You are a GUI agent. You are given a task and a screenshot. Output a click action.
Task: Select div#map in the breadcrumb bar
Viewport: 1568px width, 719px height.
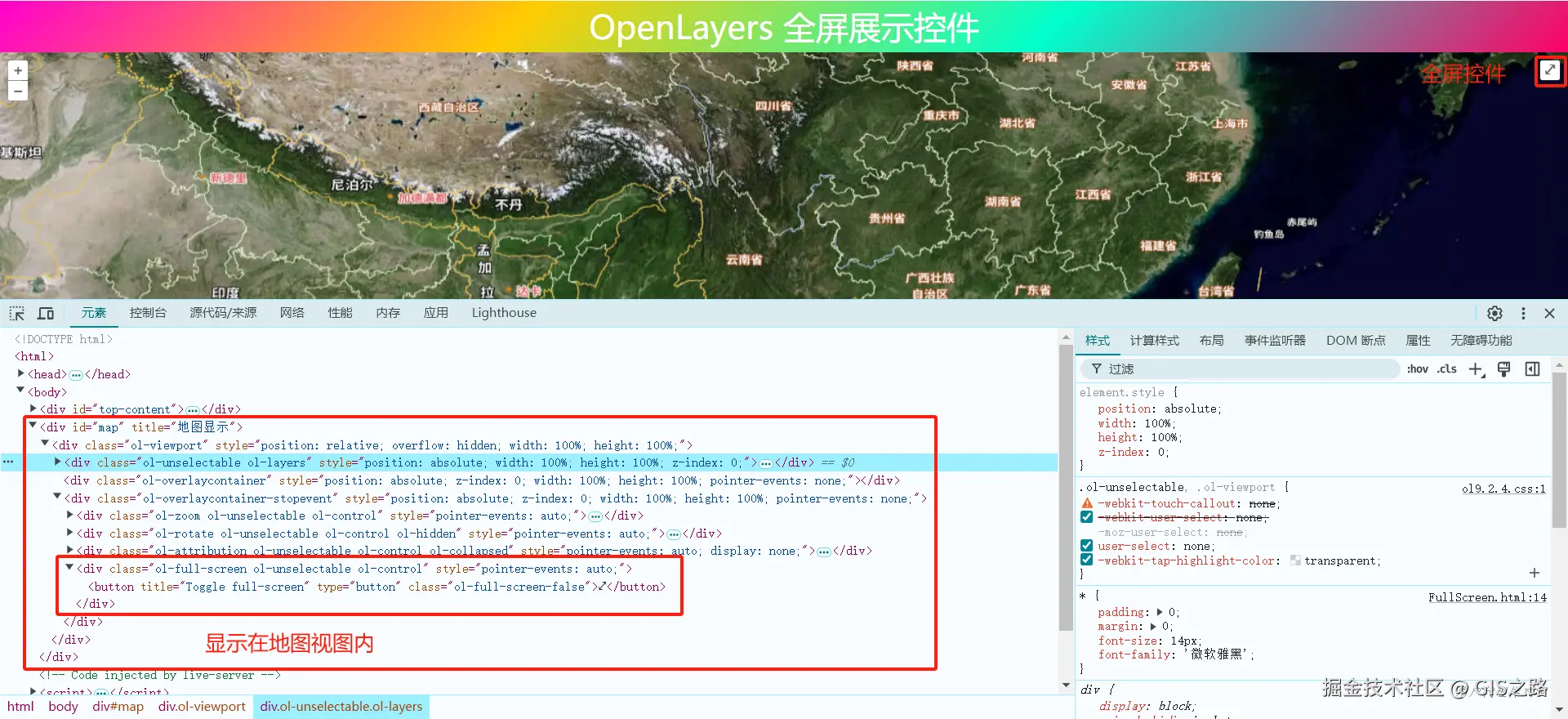pos(118,707)
